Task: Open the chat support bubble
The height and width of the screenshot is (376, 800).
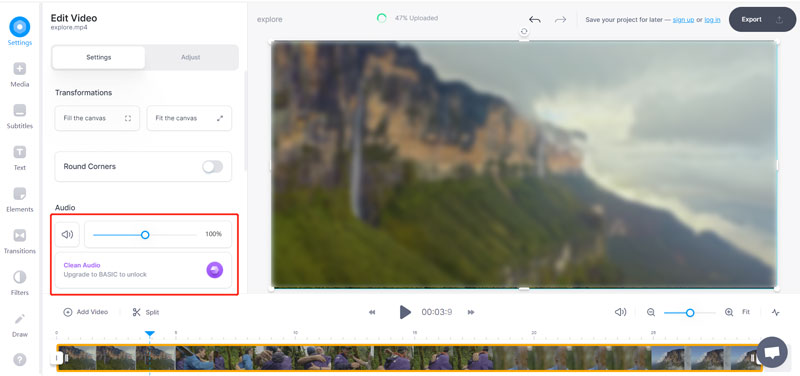Action: pos(772,352)
